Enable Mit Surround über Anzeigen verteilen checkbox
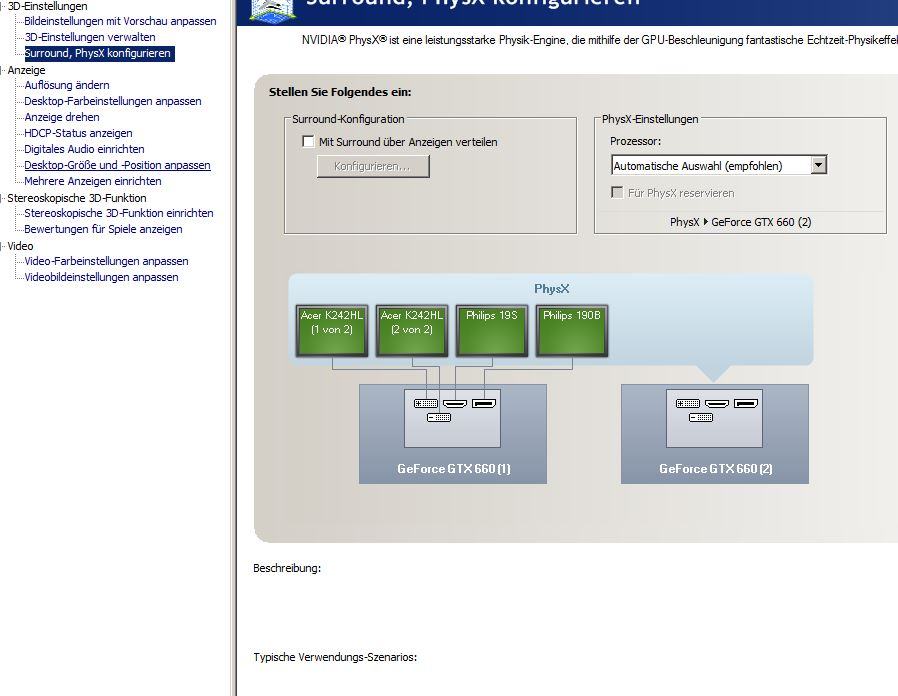898x696 pixels. tap(308, 141)
